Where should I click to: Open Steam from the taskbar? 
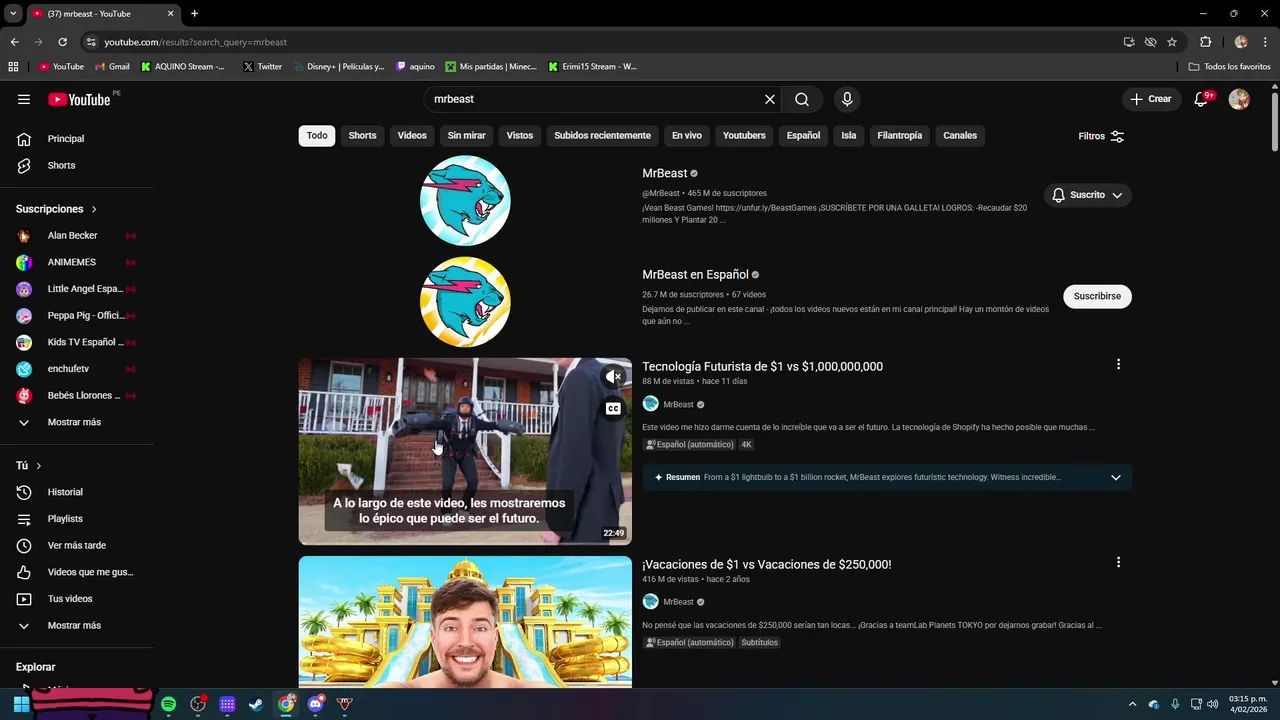click(x=257, y=704)
